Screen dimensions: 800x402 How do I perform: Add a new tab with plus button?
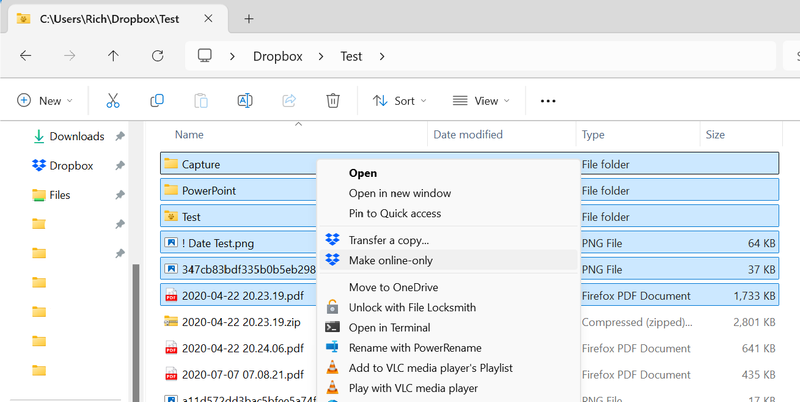pos(249,18)
